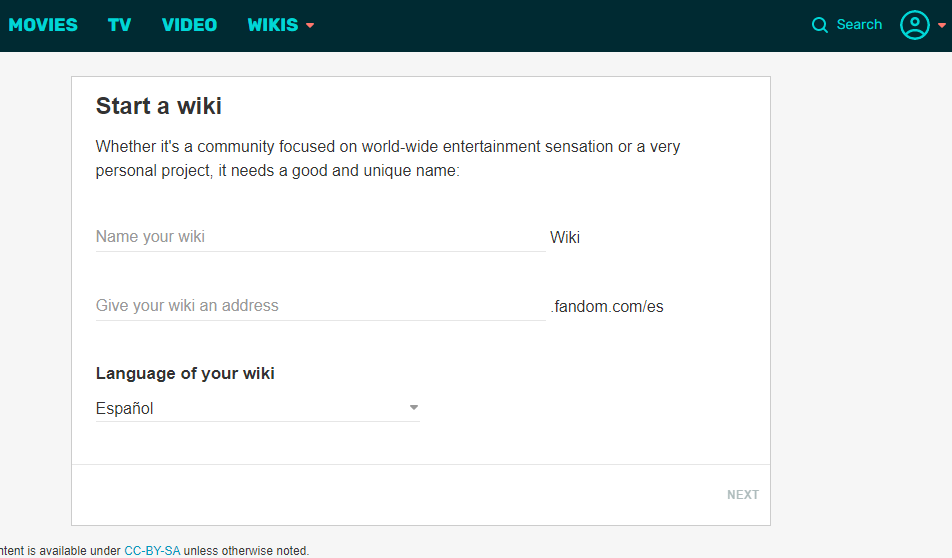Focus the 'Give your wiki an address' field
This screenshot has width=952, height=558.
[321, 305]
